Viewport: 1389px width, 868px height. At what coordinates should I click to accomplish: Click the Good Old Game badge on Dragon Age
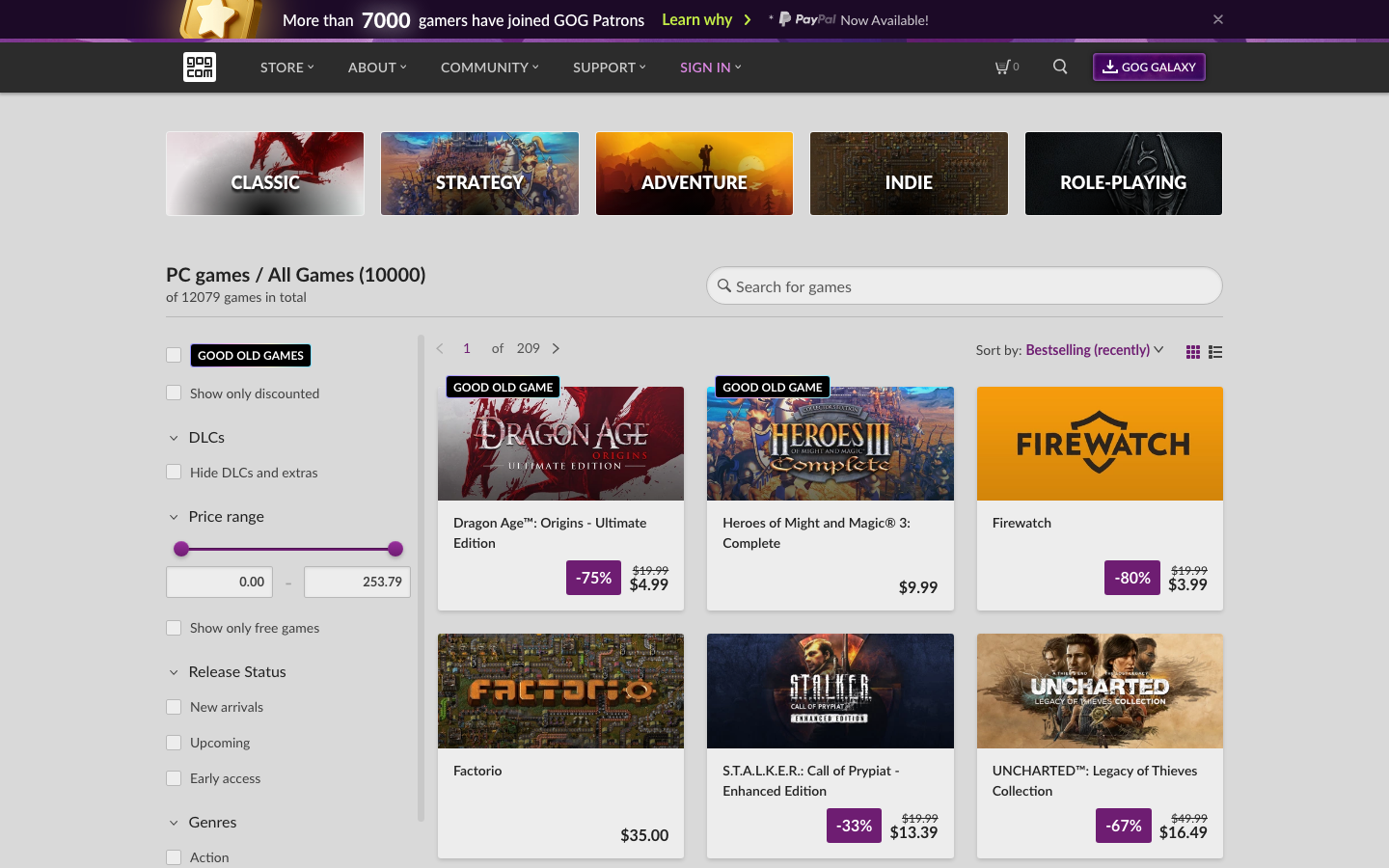point(503,387)
